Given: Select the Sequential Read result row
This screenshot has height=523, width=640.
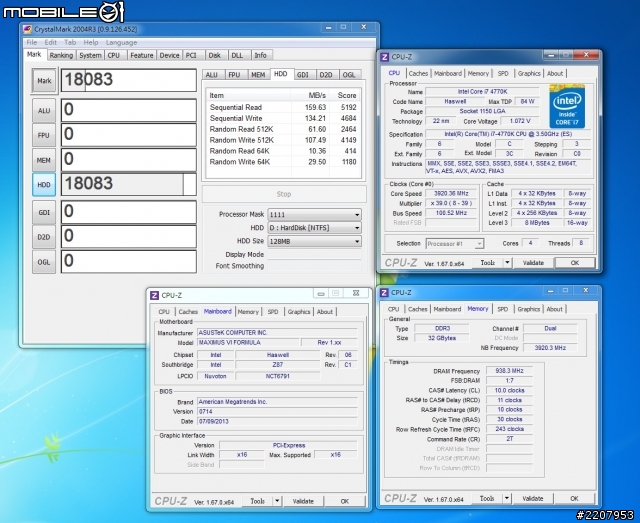Looking at the screenshot, I should click(x=283, y=107).
